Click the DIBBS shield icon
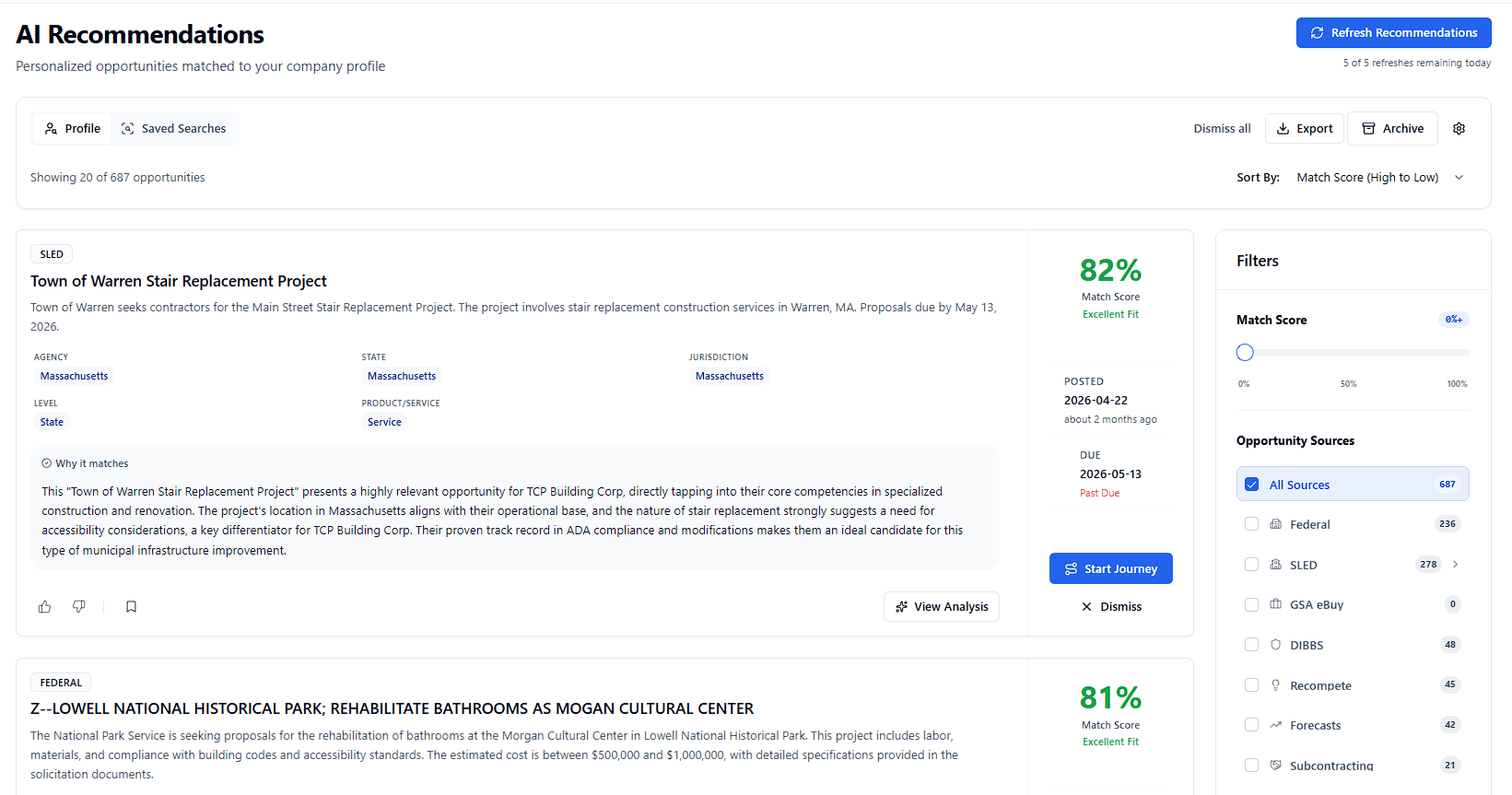 point(1276,645)
